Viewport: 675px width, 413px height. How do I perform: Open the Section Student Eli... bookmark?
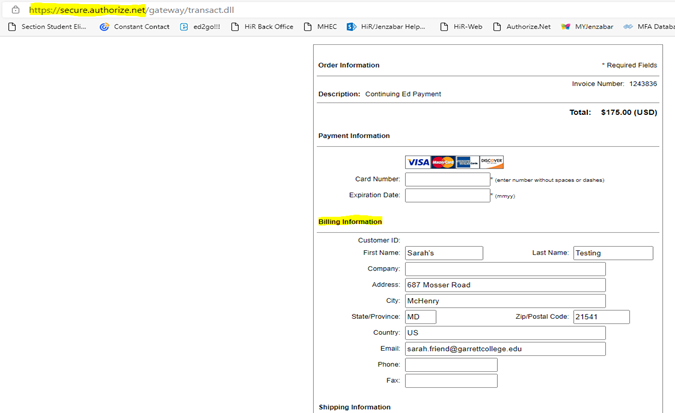click(47, 27)
